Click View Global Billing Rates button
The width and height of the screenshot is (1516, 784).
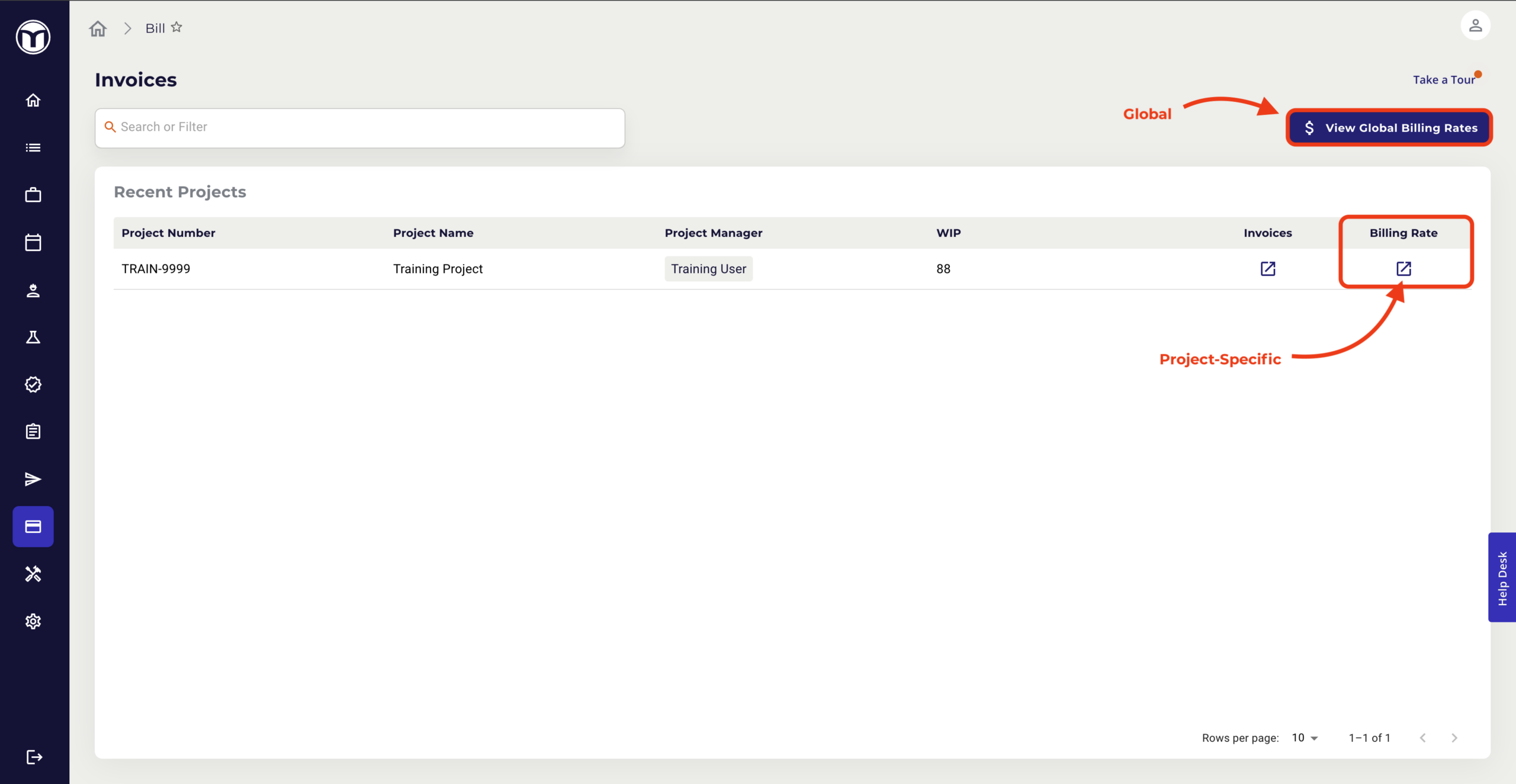pyautogui.click(x=1389, y=128)
